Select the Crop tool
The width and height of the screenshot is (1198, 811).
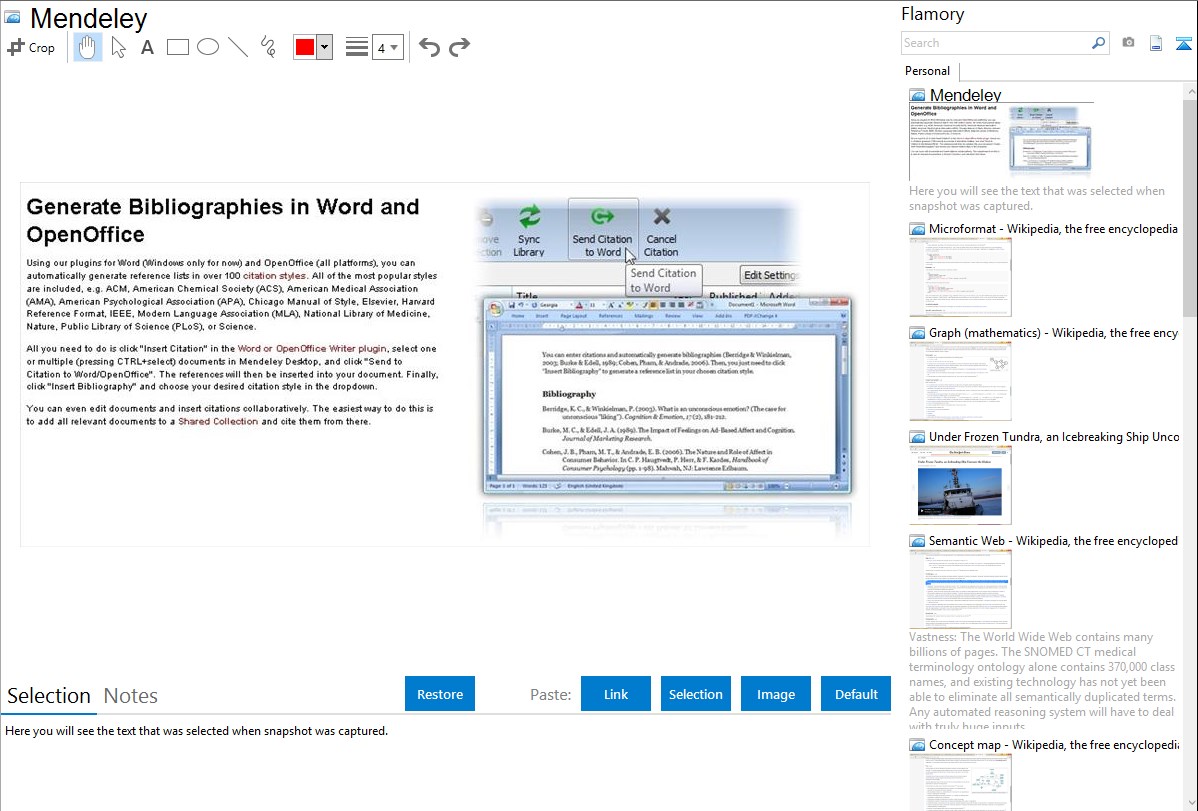click(31, 47)
